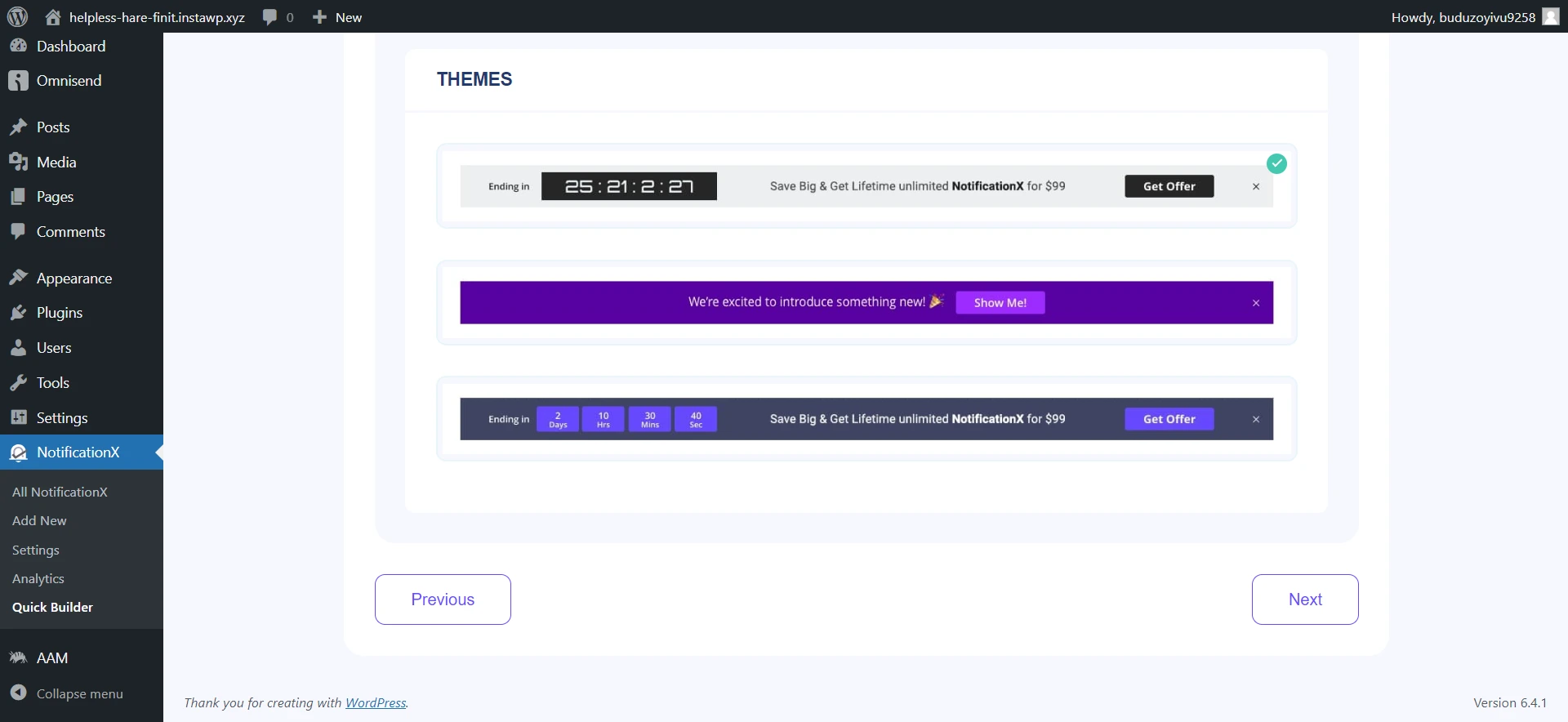This screenshot has width=1568, height=722.
Task: Open the site home icon
Action: coord(53,17)
